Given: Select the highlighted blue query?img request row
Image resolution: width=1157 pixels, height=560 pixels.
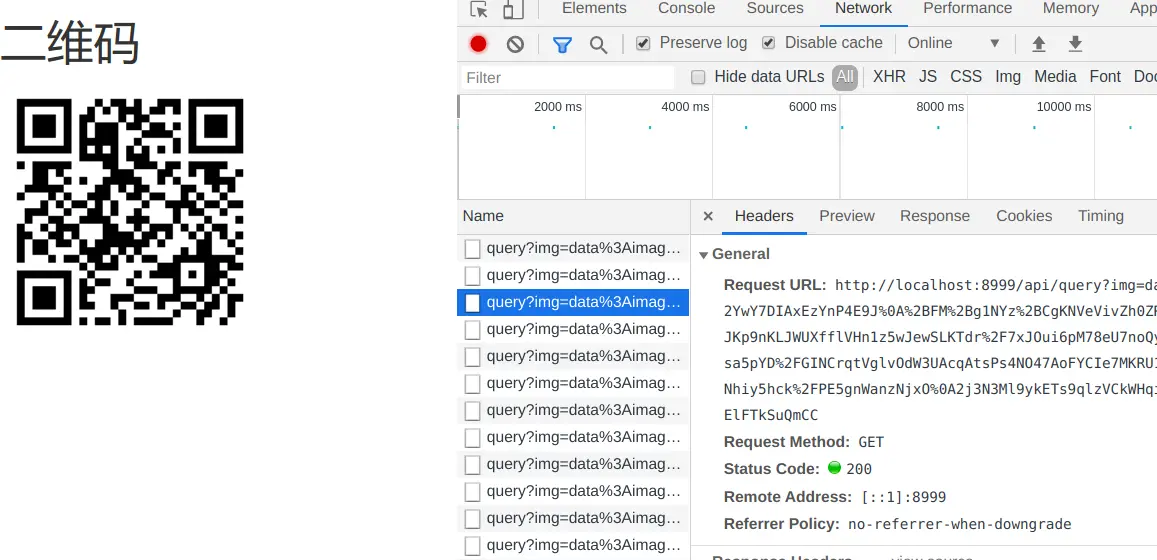Looking at the screenshot, I should click(x=573, y=303).
